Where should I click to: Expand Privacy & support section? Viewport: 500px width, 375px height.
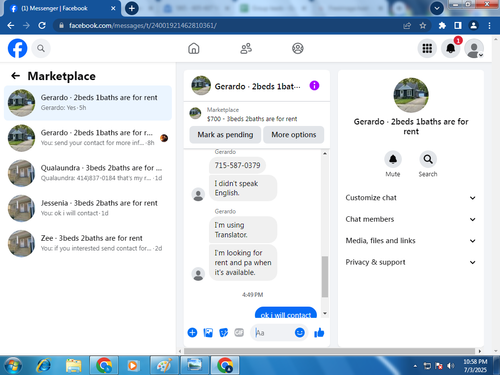click(411, 262)
